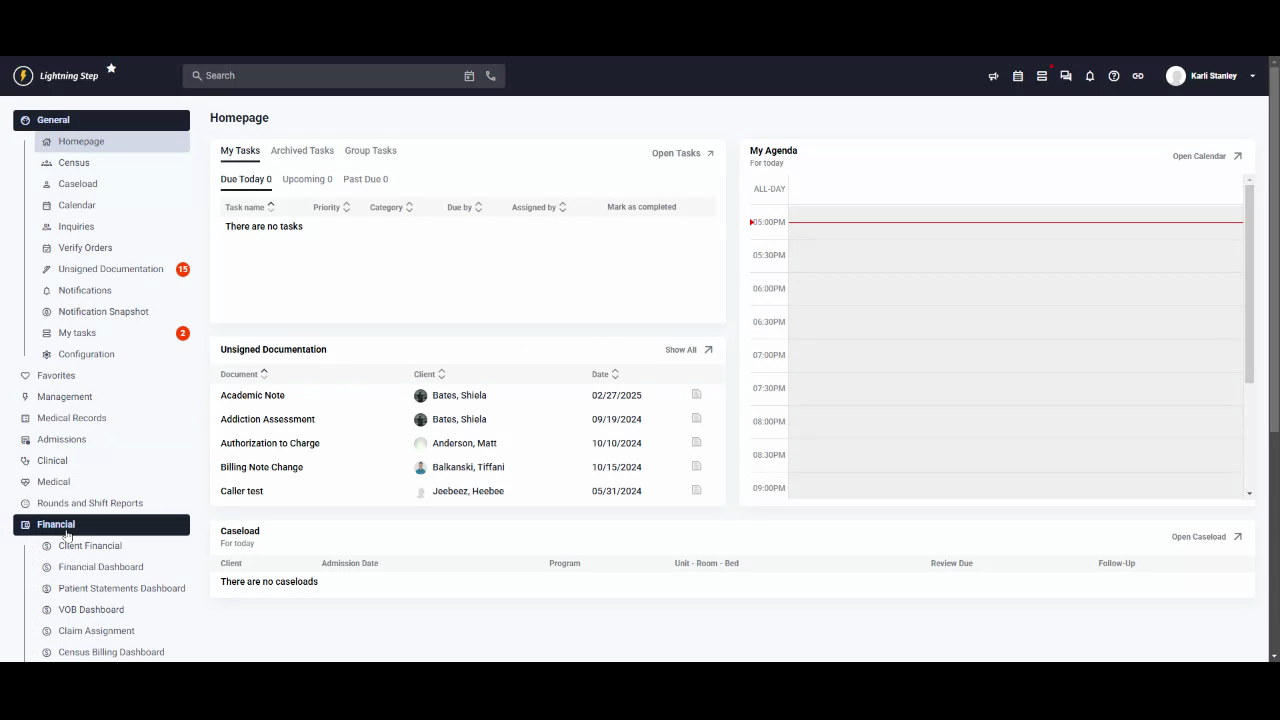The height and width of the screenshot is (720, 1280).
Task: Open the chat messages icon
Action: pos(1066,76)
